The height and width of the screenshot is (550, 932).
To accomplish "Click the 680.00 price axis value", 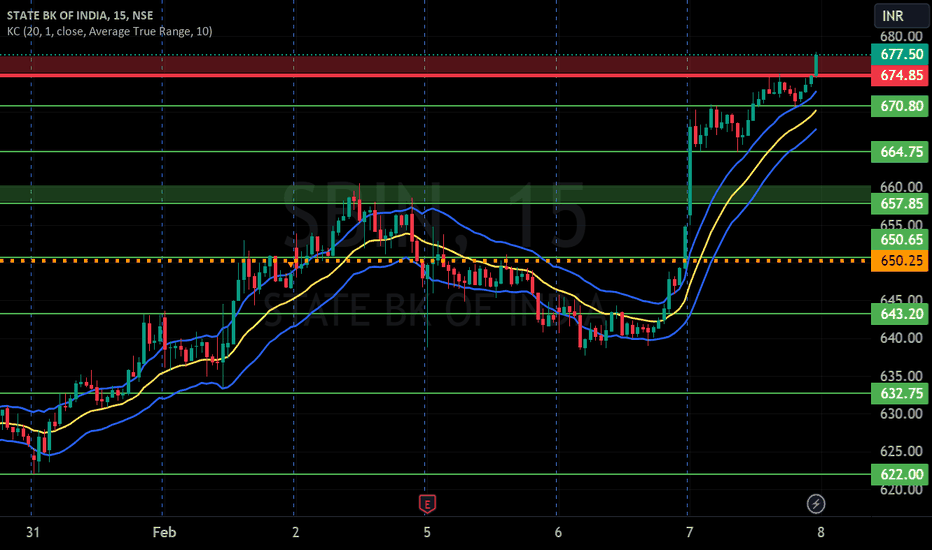I will click(901, 36).
